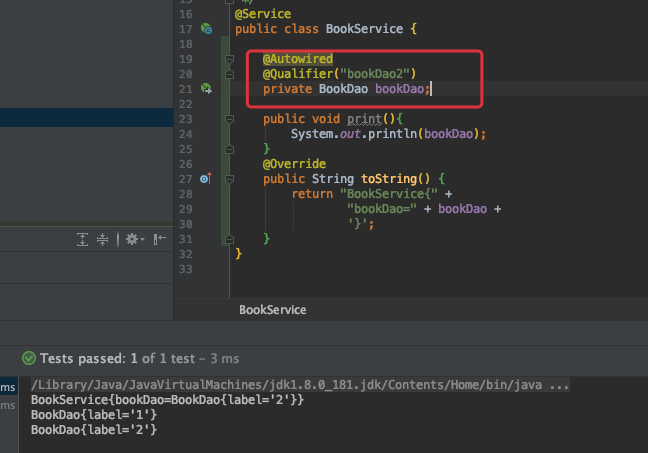Collapse the fold marker on line 20

click(x=229, y=74)
